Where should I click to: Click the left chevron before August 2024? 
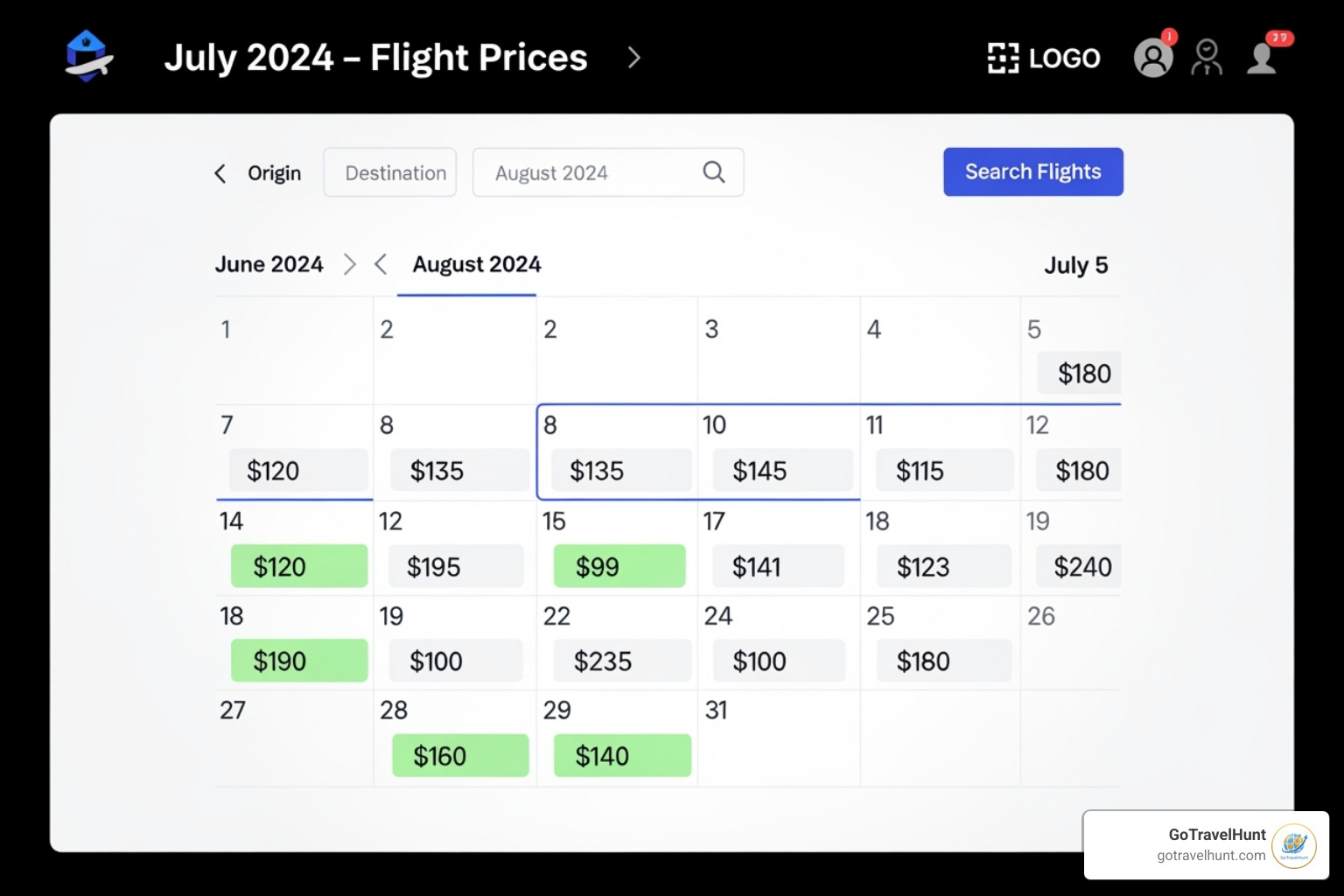[x=381, y=264]
